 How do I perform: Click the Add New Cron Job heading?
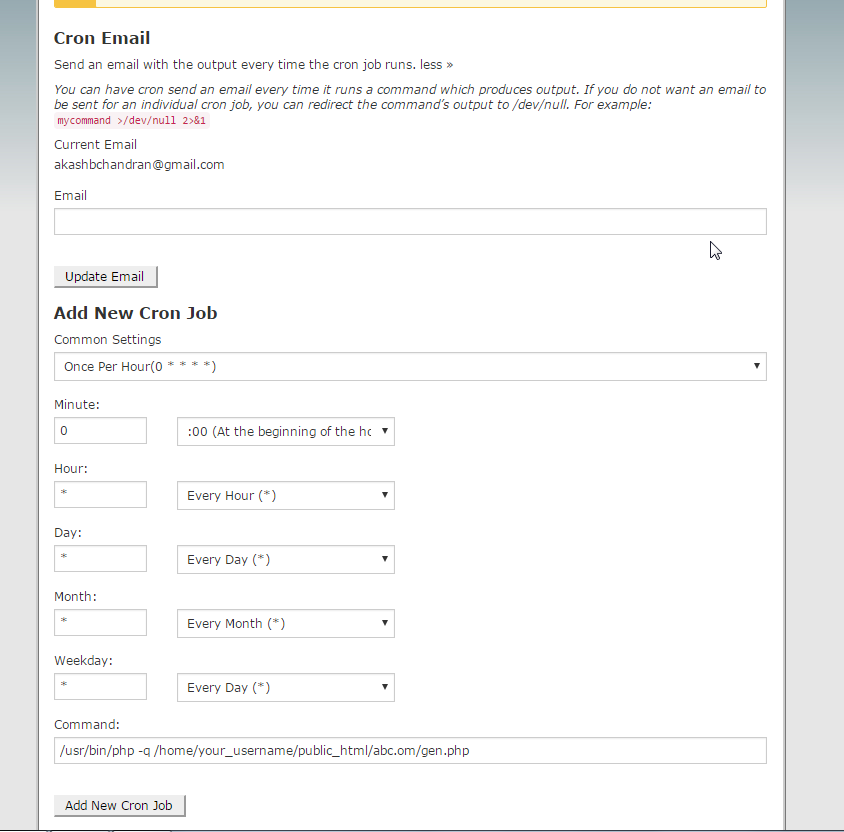coord(136,313)
